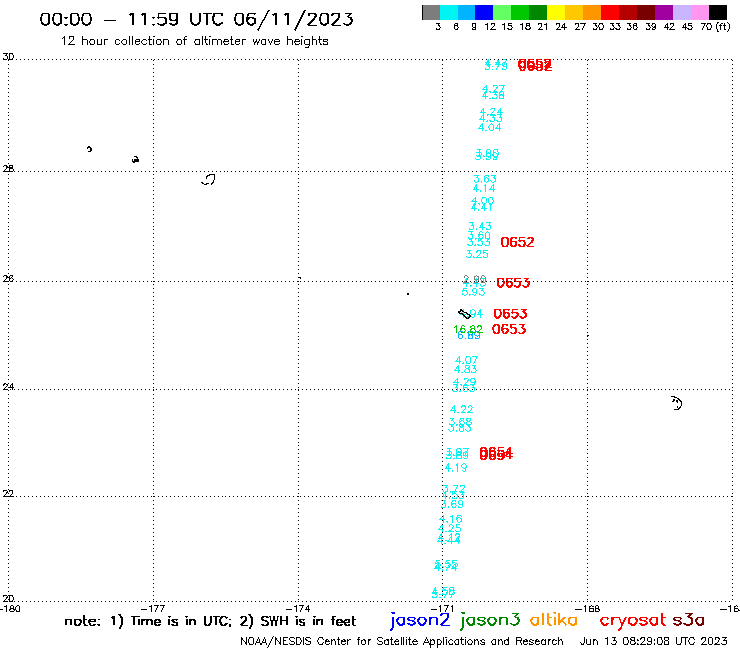
Task: Click the note about UTC time and SWH feet
Action: (210, 621)
